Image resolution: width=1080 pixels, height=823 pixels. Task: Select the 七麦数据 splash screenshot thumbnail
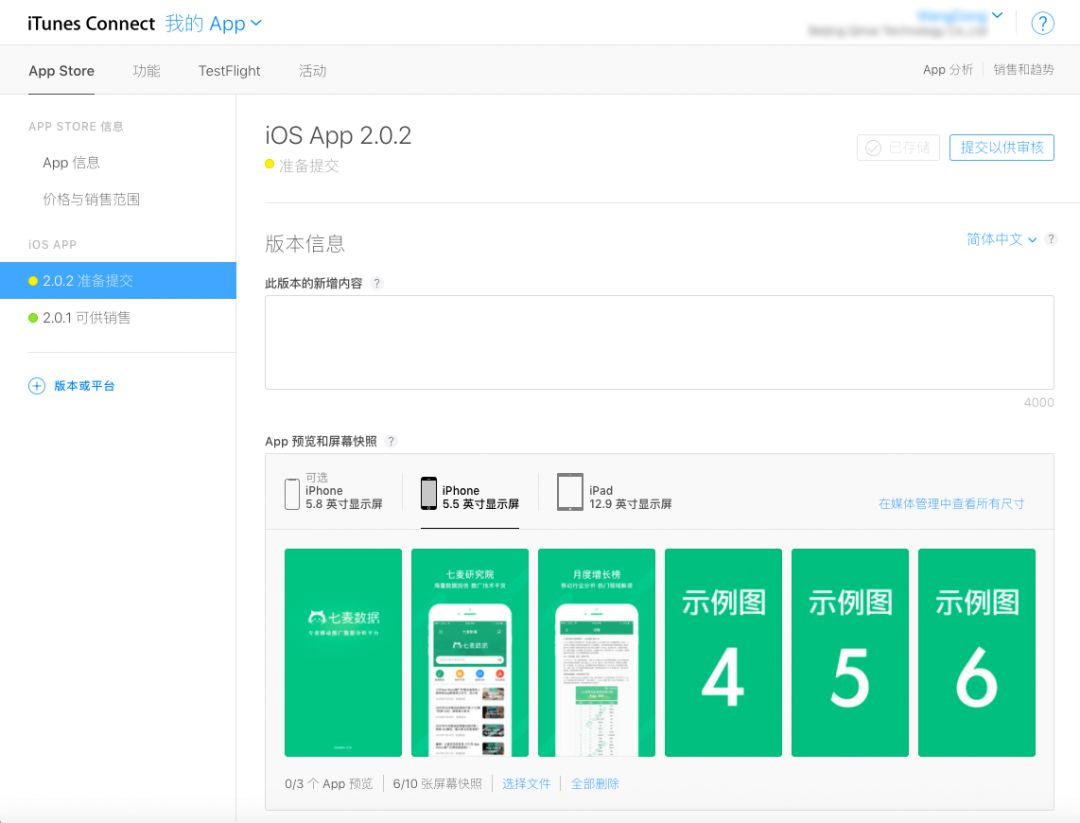click(x=343, y=652)
